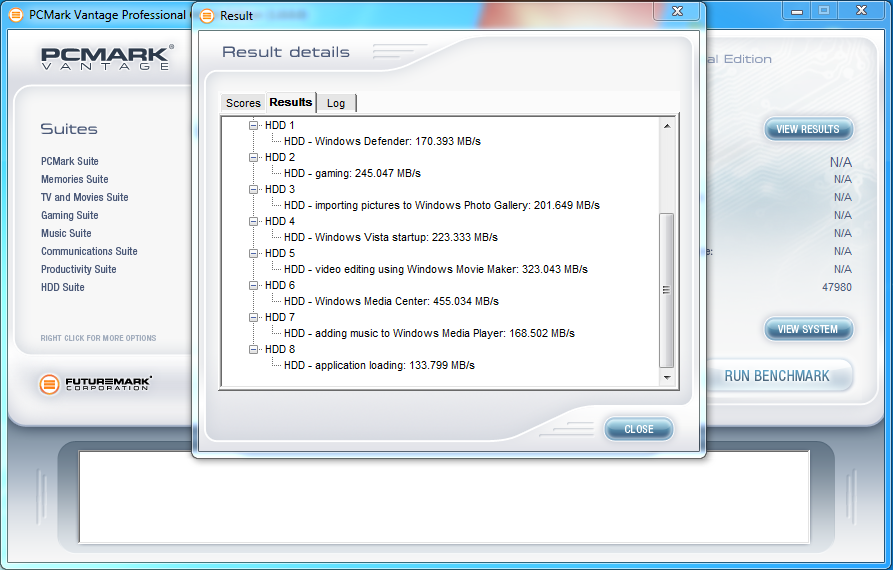Select the adding music Media Player row

coord(429,333)
